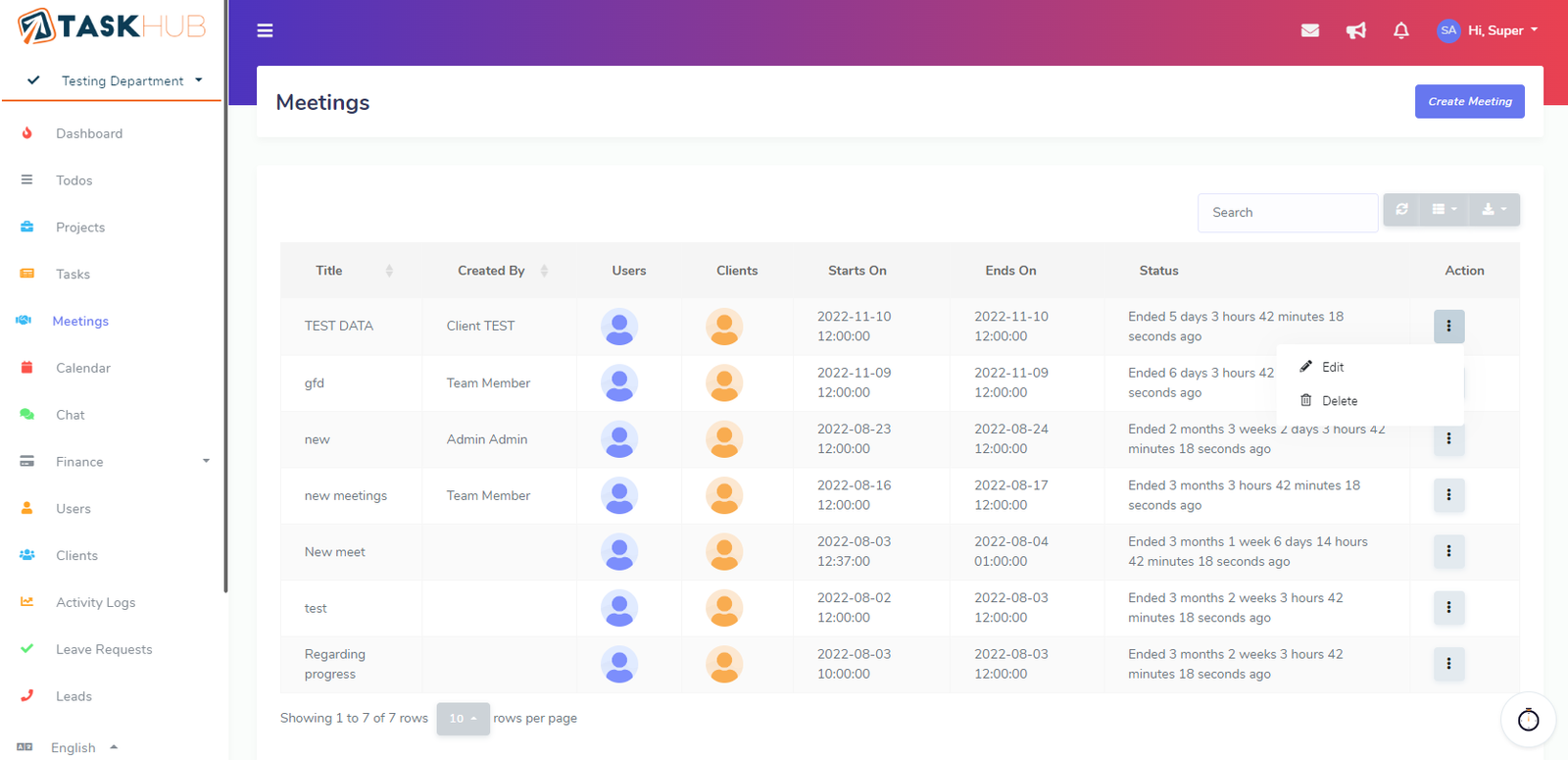Open the notifications bell icon
The height and width of the screenshot is (760, 1568).
tap(1401, 30)
